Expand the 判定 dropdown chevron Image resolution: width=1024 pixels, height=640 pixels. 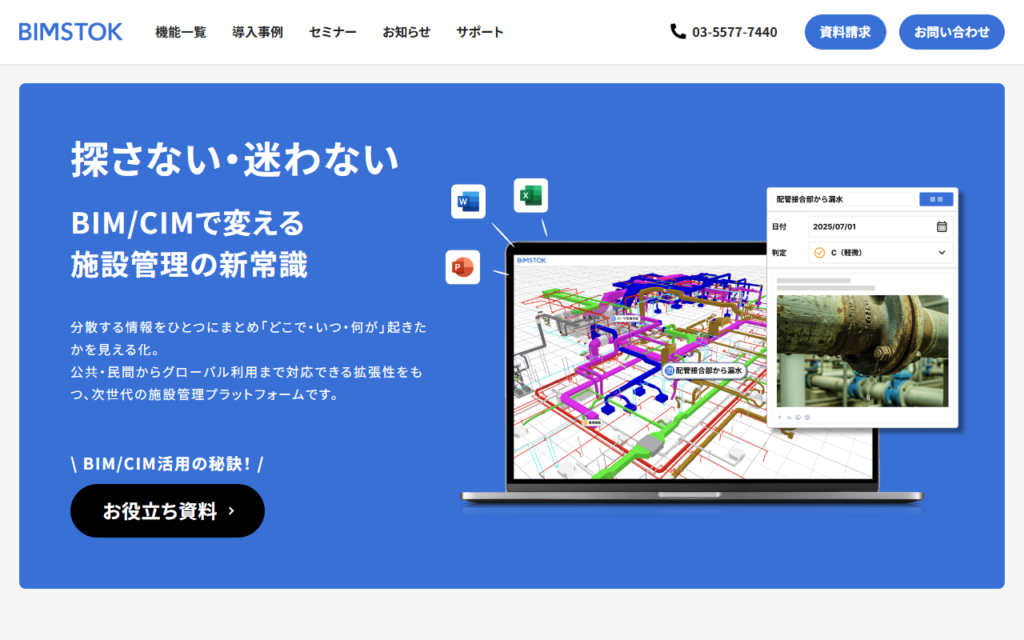point(941,253)
